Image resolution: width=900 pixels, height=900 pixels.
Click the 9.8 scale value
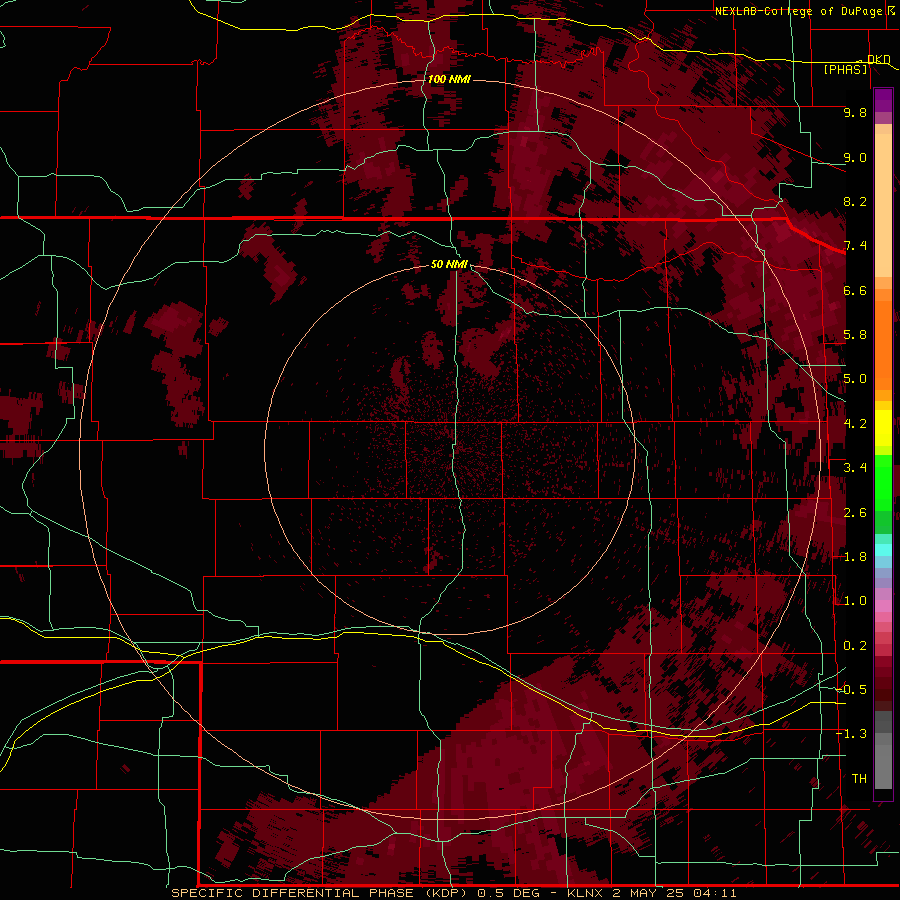coord(855,112)
